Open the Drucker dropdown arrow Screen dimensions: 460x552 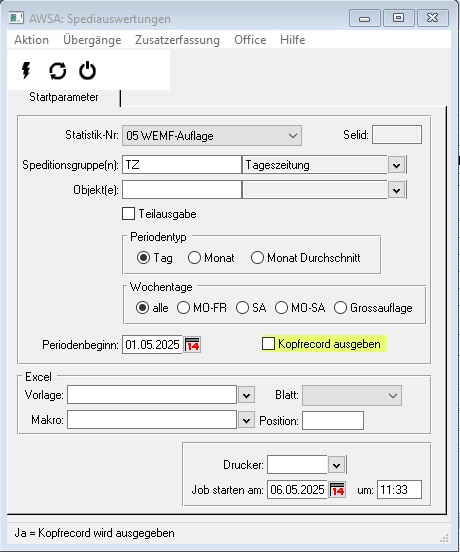[336, 465]
